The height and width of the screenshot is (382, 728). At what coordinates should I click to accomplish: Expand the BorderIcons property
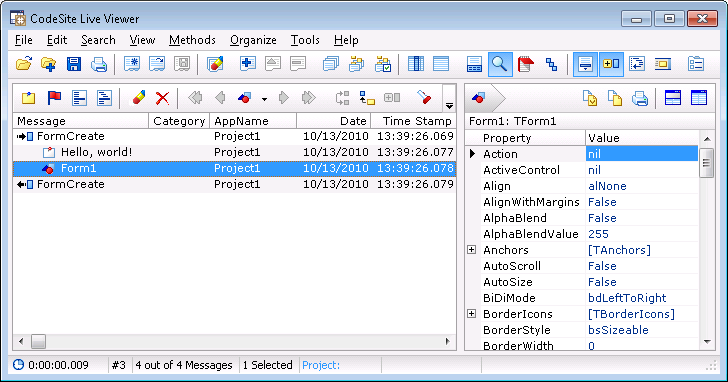pos(472,314)
